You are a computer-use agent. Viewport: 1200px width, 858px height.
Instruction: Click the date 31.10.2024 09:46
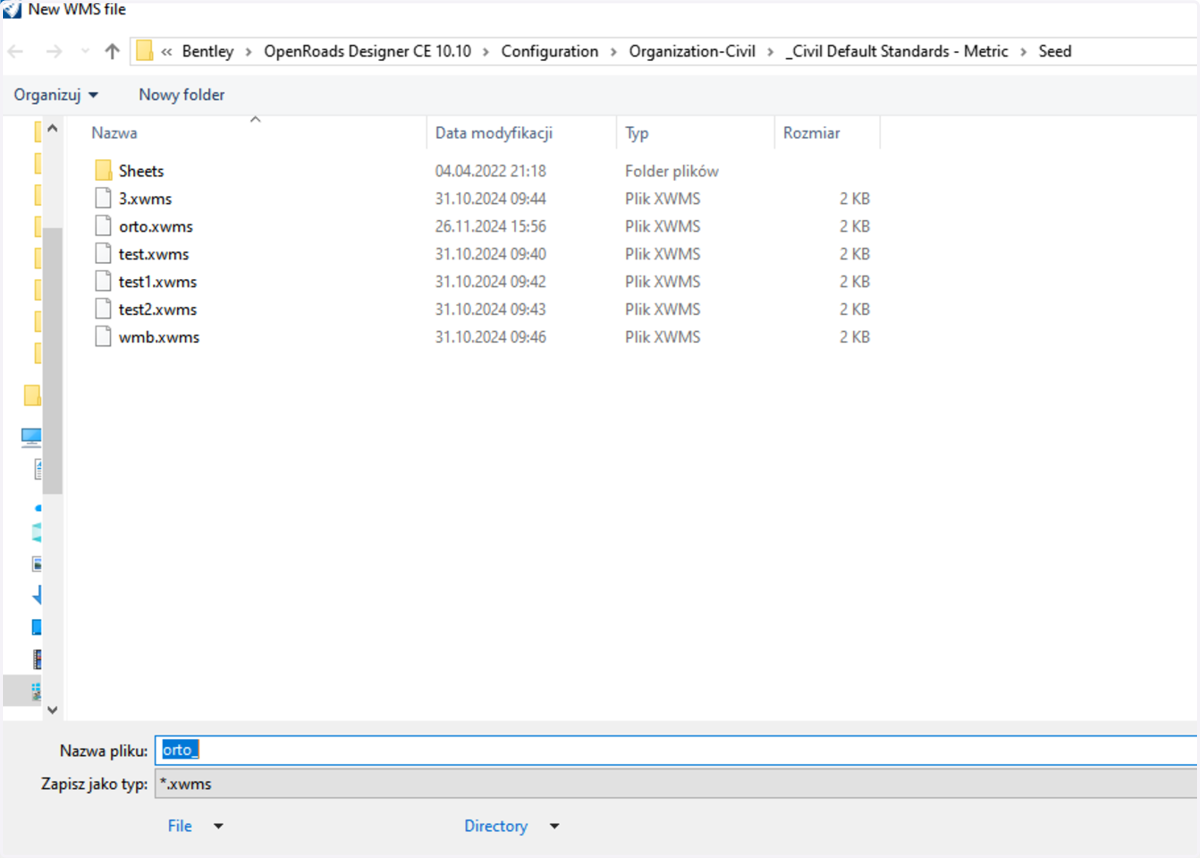[491, 337]
